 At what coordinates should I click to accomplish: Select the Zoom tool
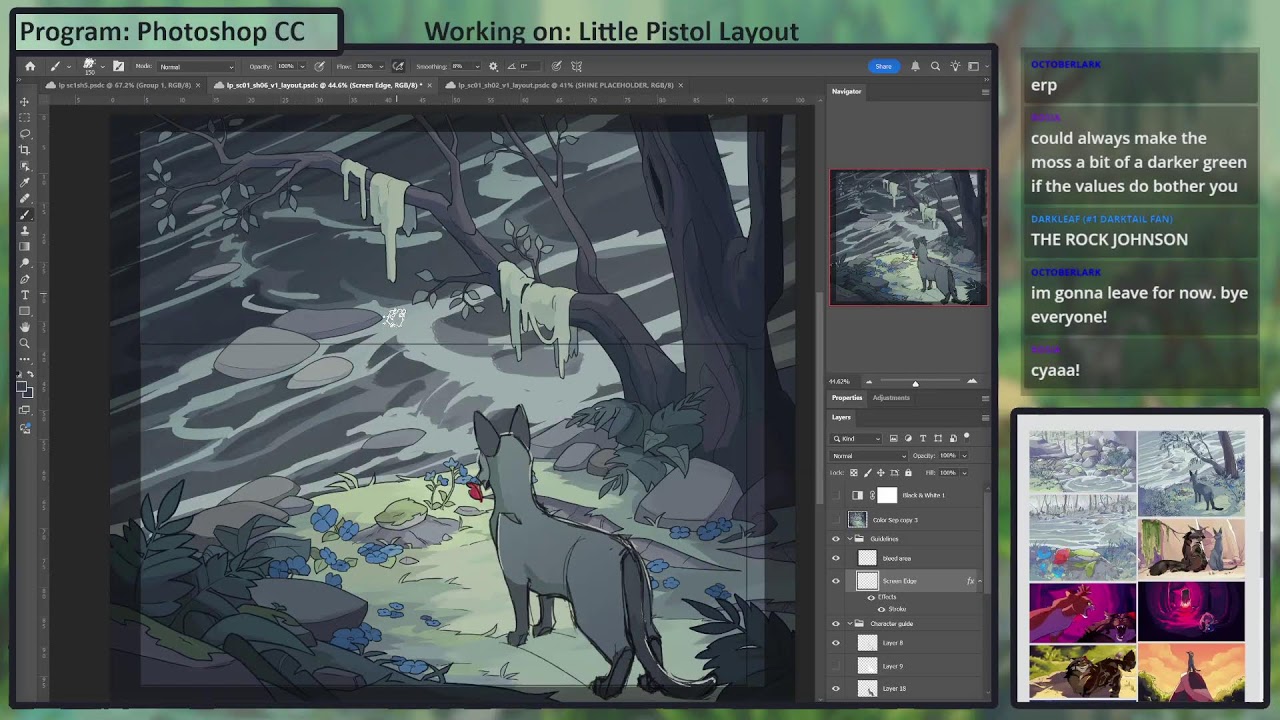pos(25,343)
